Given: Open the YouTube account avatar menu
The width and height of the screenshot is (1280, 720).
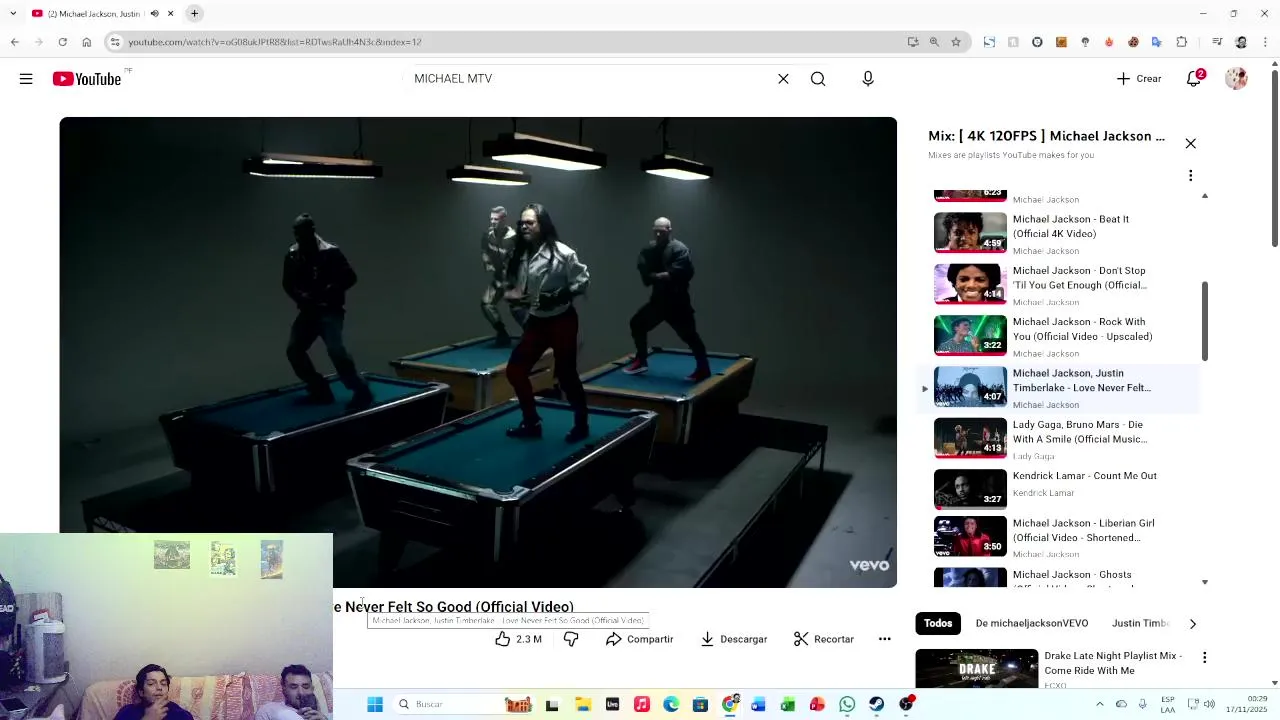Looking at the screenshot, I should [1236, 79].
